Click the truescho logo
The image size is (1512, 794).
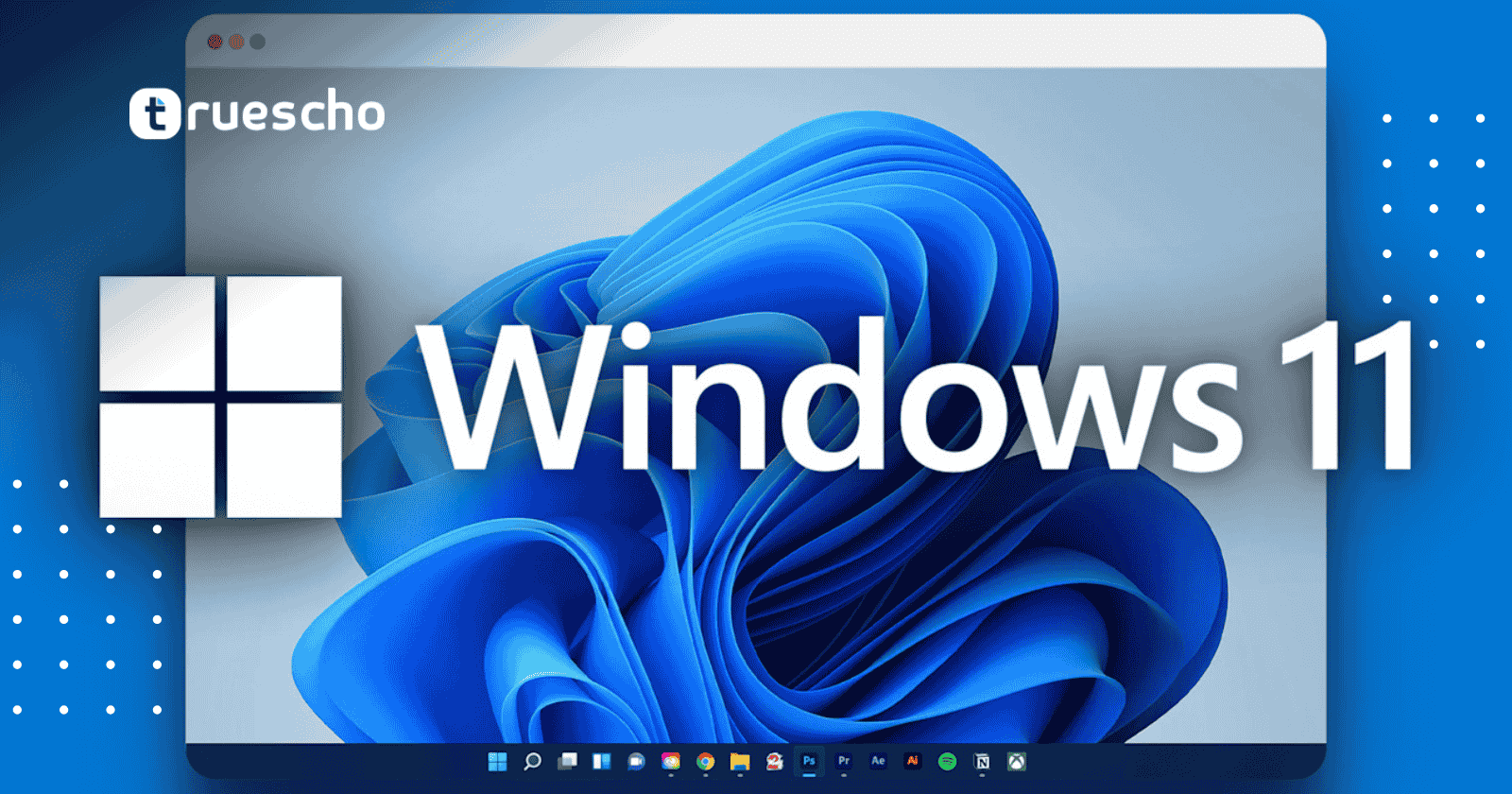[x=257, y=114]
